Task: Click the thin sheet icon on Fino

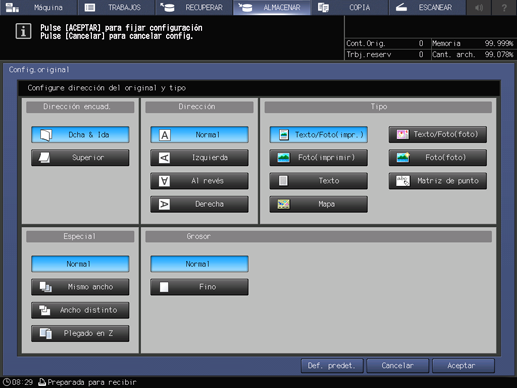Action: 164,287
